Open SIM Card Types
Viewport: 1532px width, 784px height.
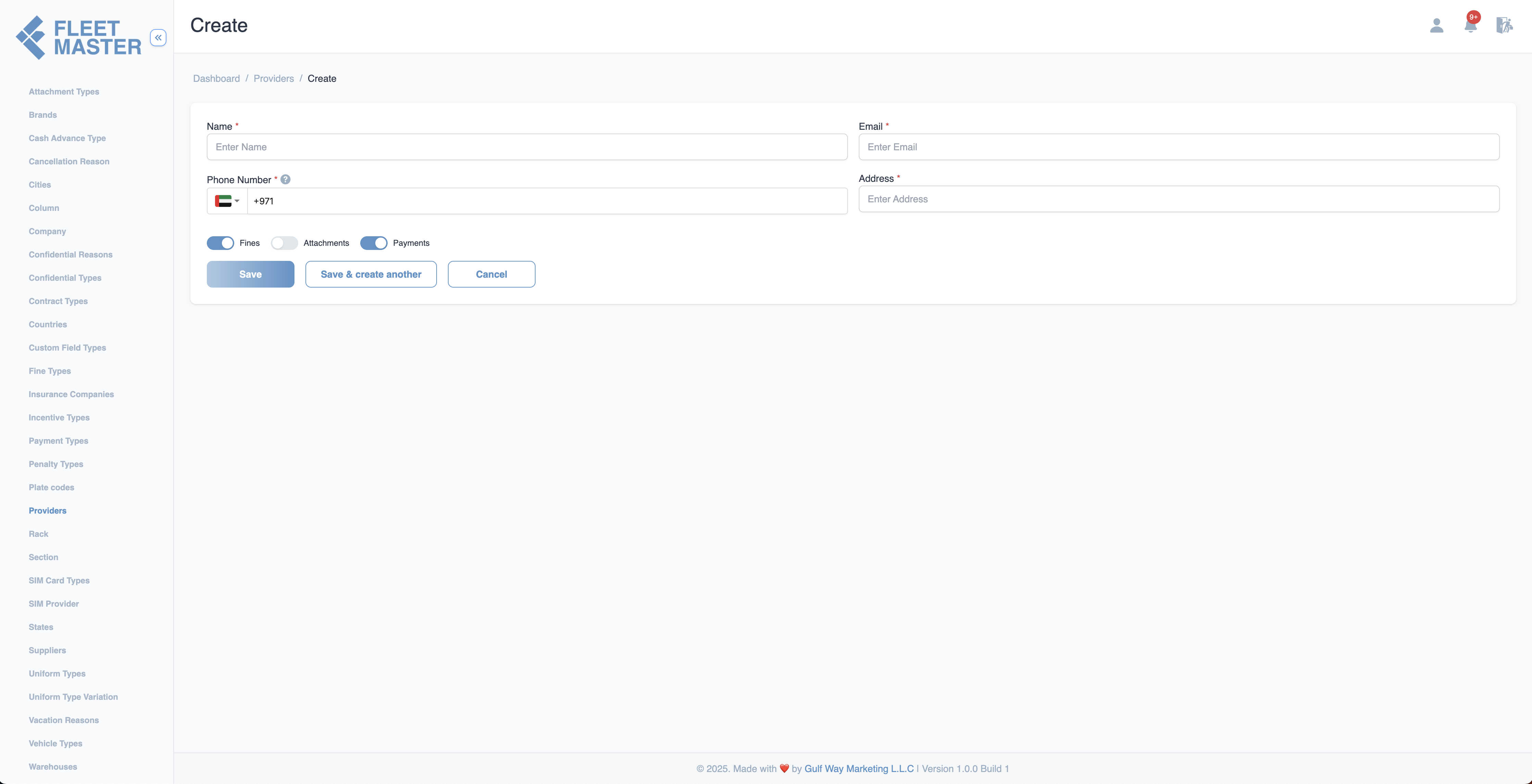pos(59,580)
